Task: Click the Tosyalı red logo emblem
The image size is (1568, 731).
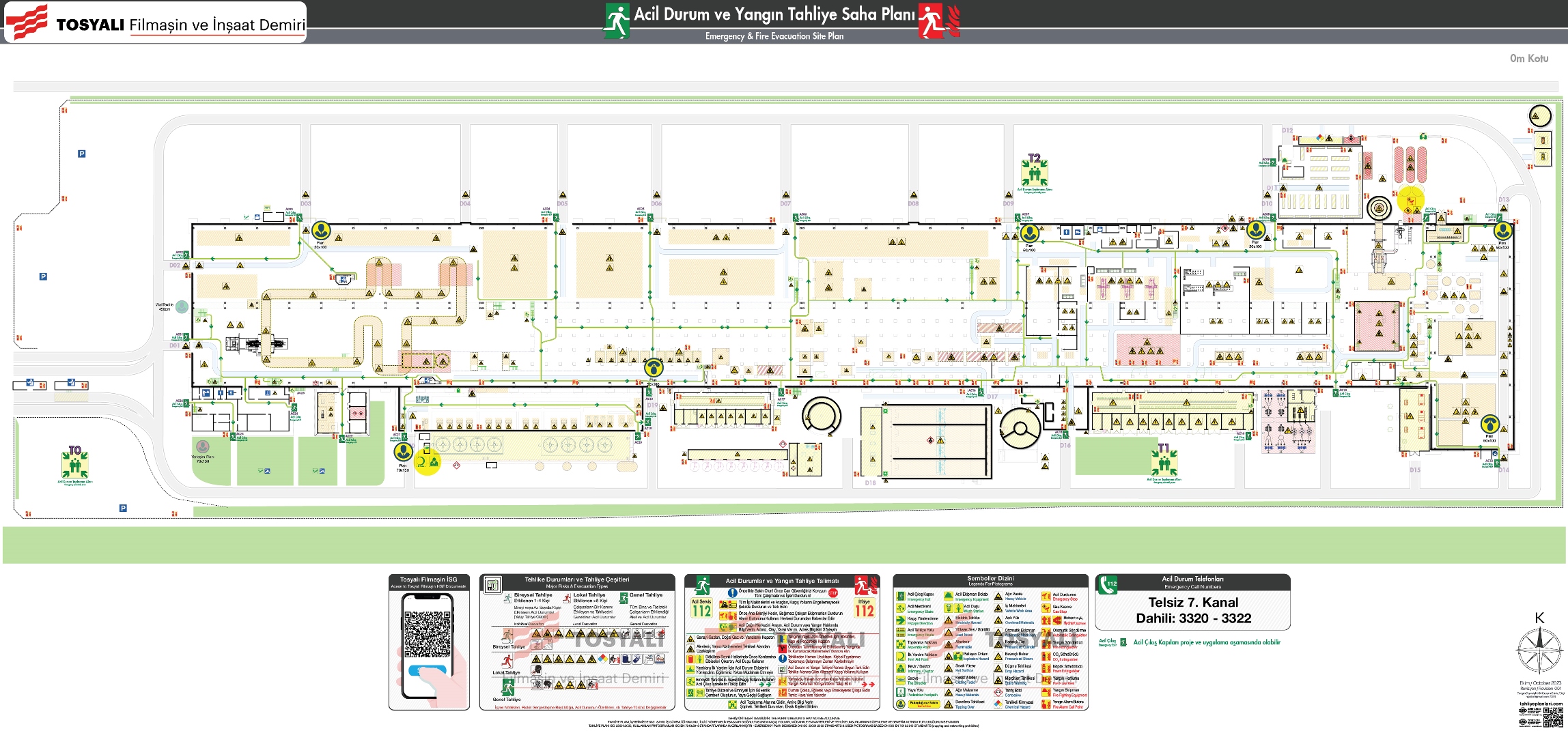Action: pyautogui.click(x=27, y=22)
